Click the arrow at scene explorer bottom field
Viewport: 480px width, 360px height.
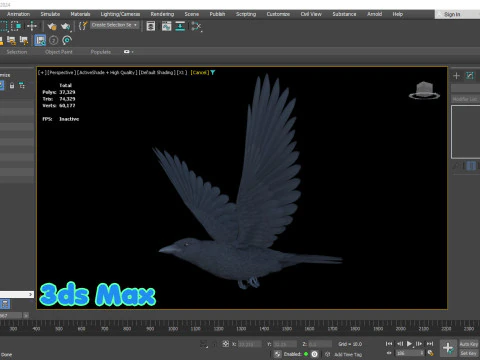pos(31,294)
